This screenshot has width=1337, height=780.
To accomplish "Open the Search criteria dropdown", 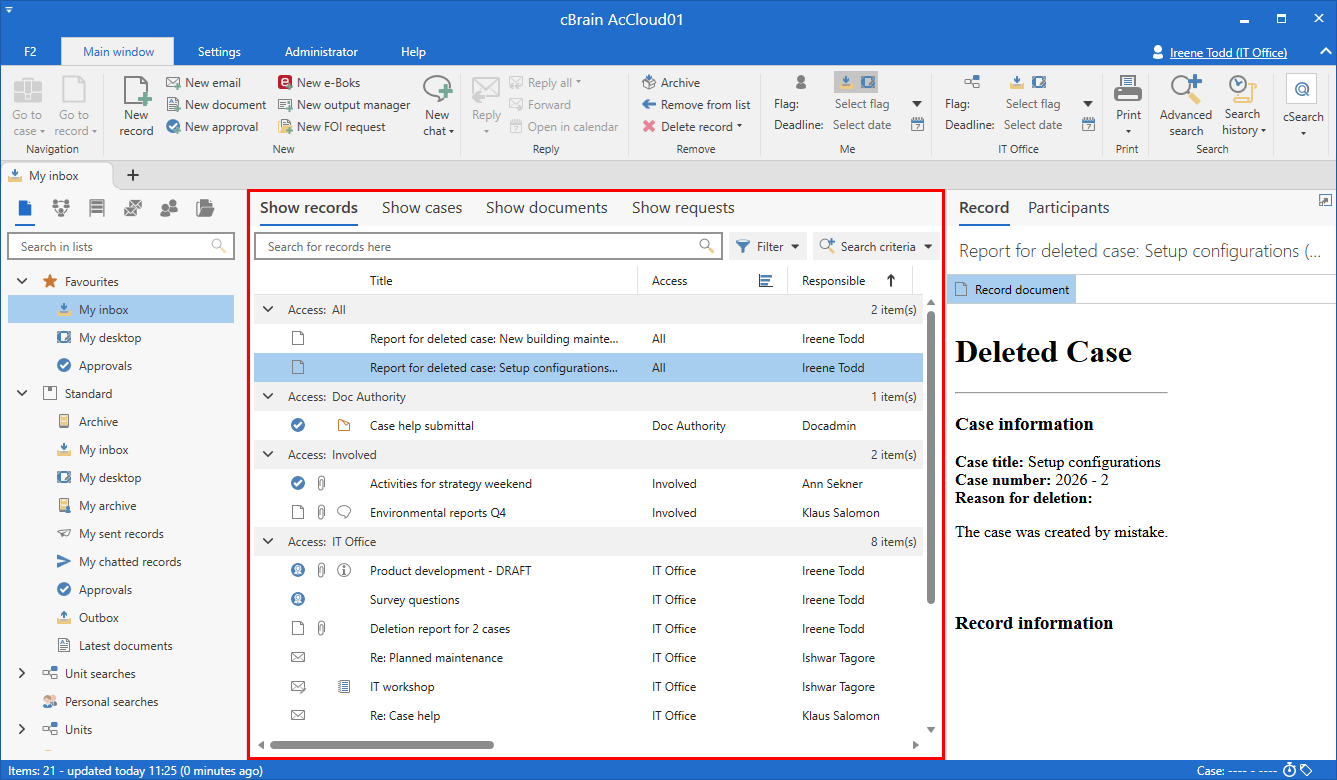I will (x=876, y=246).
